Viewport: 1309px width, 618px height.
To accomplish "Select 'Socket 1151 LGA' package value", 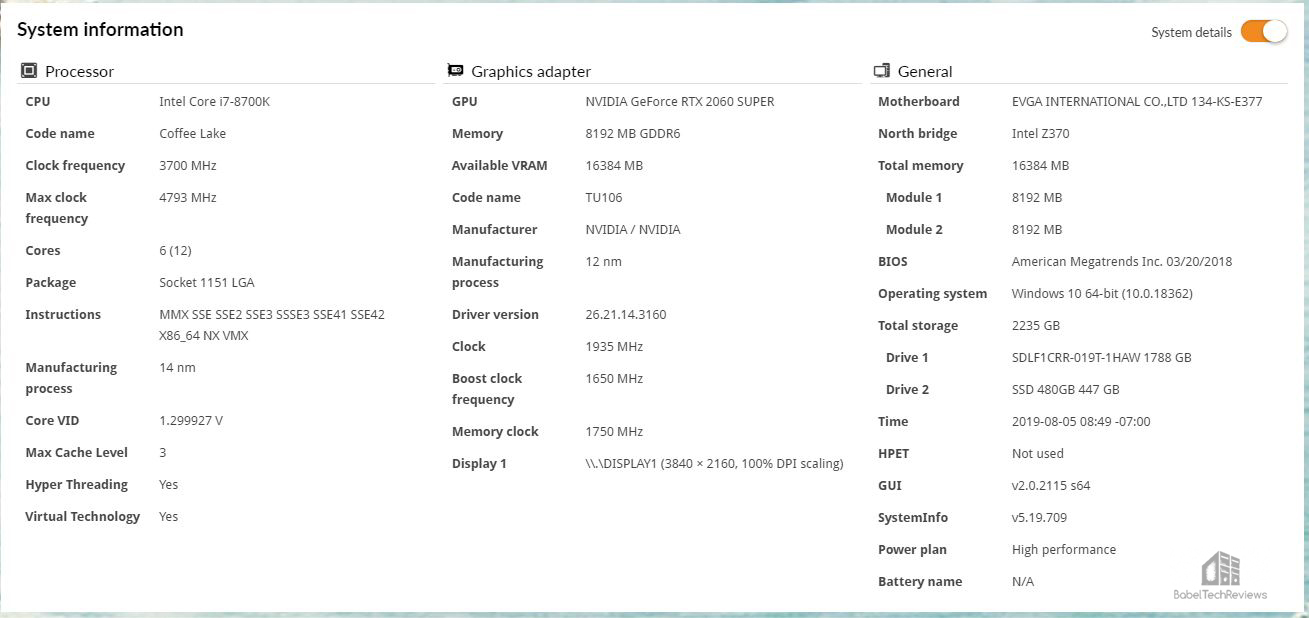I will 206,282.
